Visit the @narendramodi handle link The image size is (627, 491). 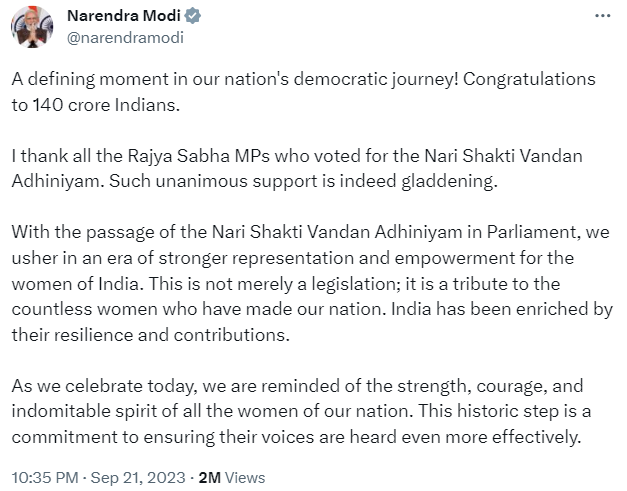pyautogui.click(x=125, y=38)
